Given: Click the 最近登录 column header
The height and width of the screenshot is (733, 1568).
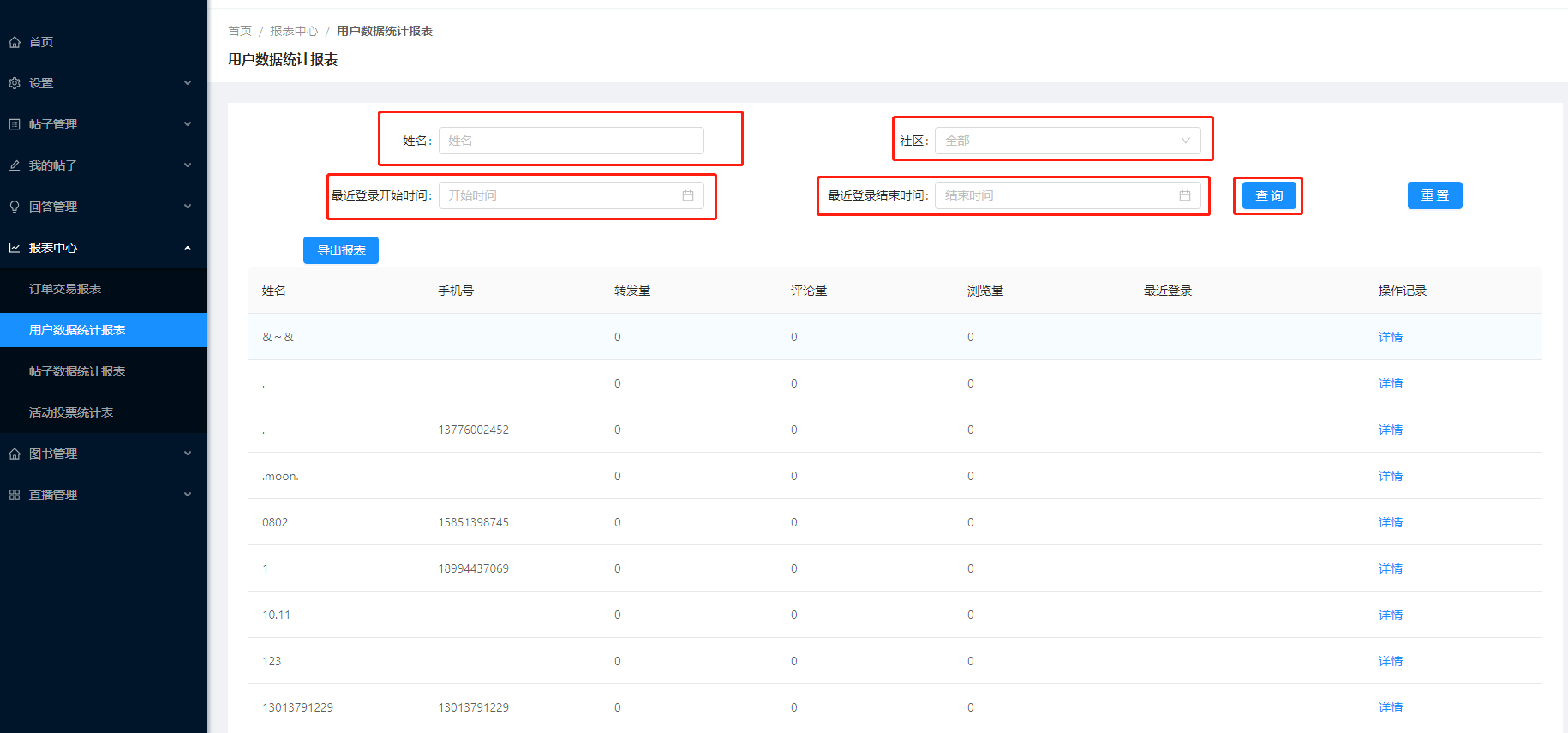Looking at the screenshot, I should [1168, 291].
